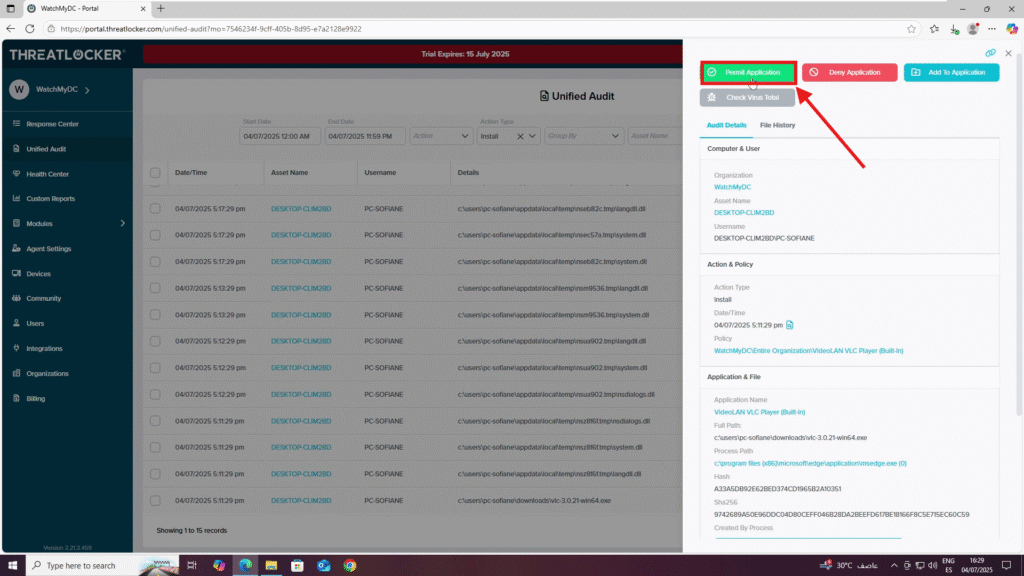Switch to Audit Details tab

726,125
